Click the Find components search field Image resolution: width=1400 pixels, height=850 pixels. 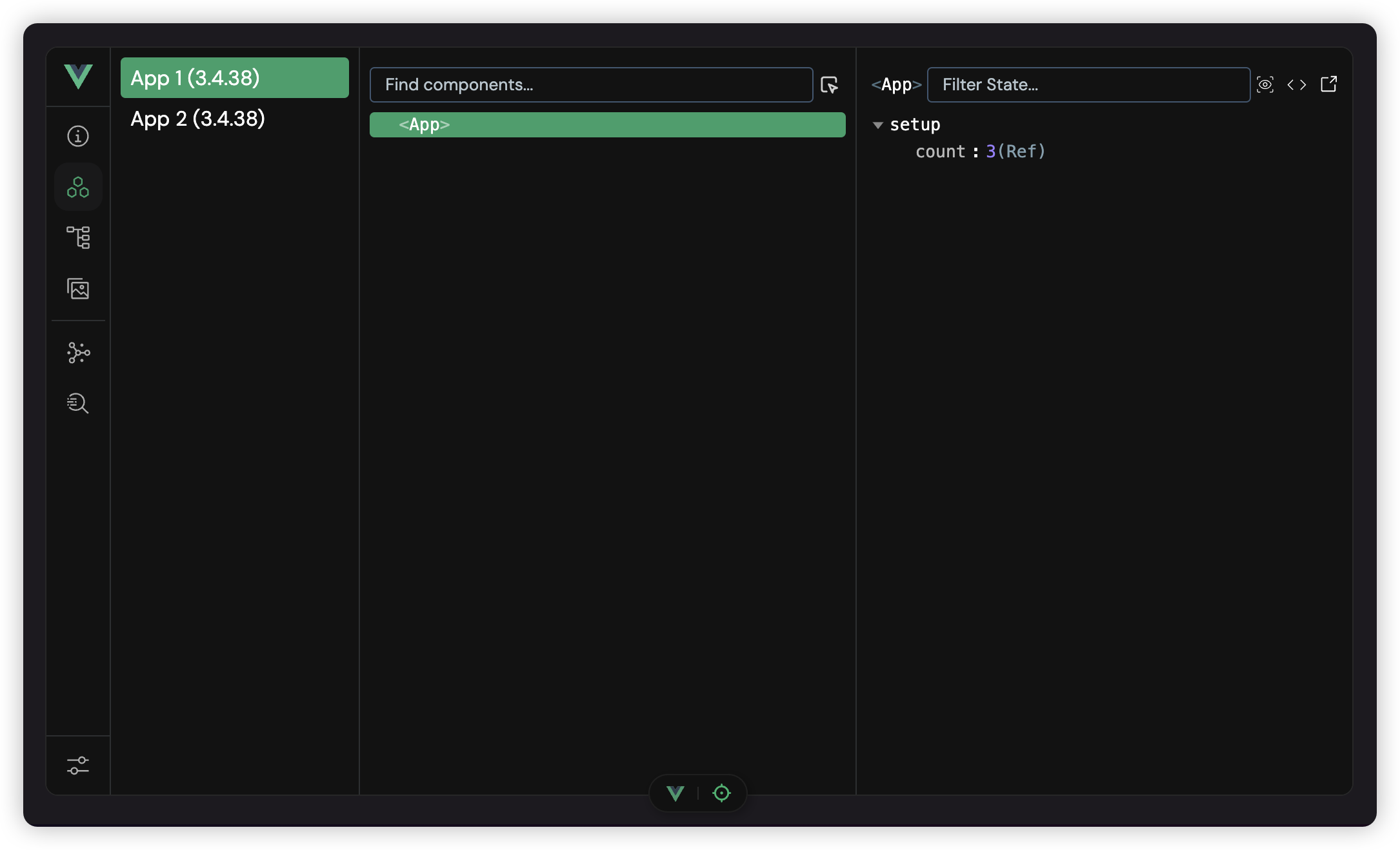[590, 84]
